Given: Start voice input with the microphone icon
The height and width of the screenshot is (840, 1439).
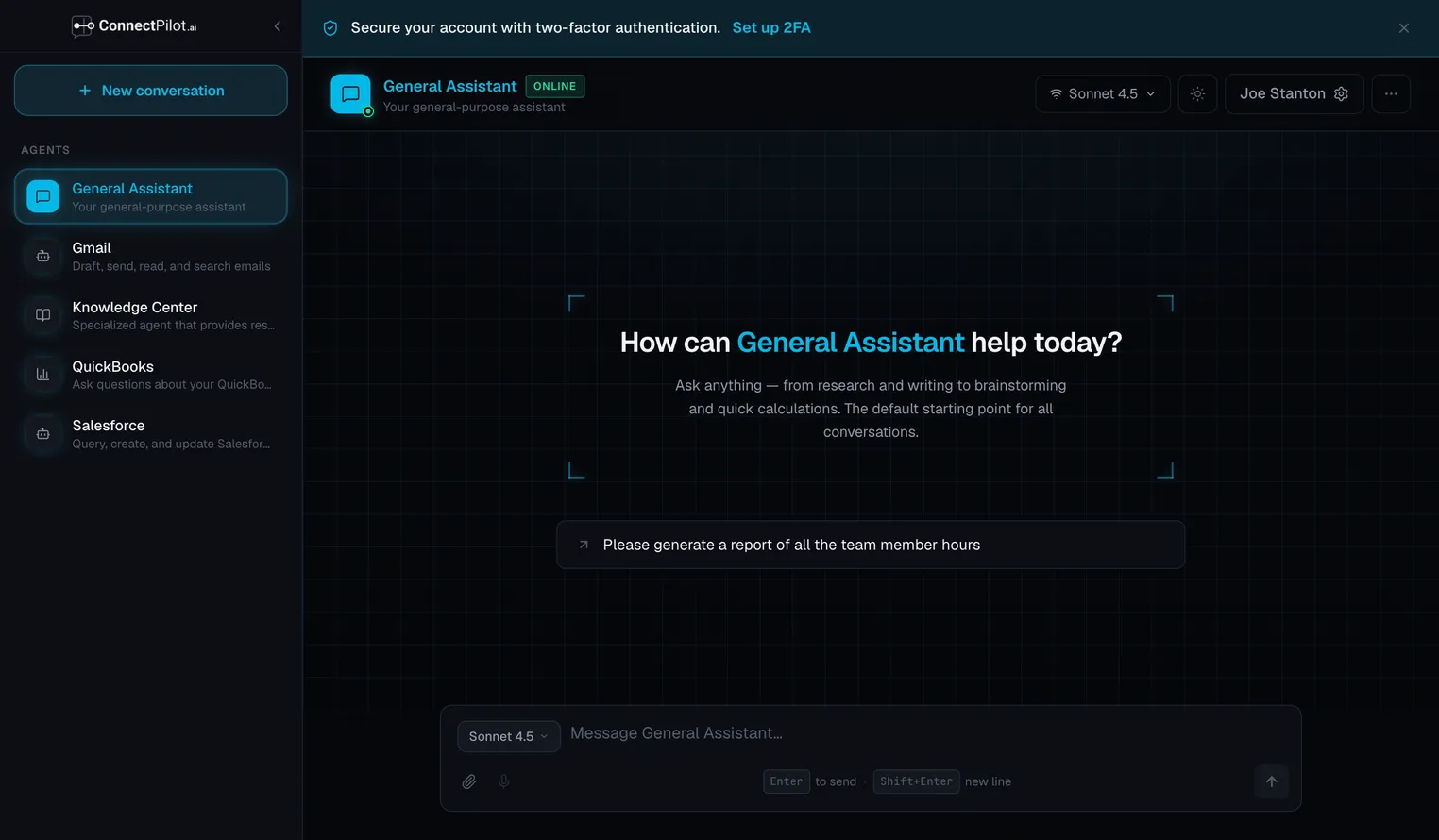Looking at the screenshot, I should pos(504,781).
